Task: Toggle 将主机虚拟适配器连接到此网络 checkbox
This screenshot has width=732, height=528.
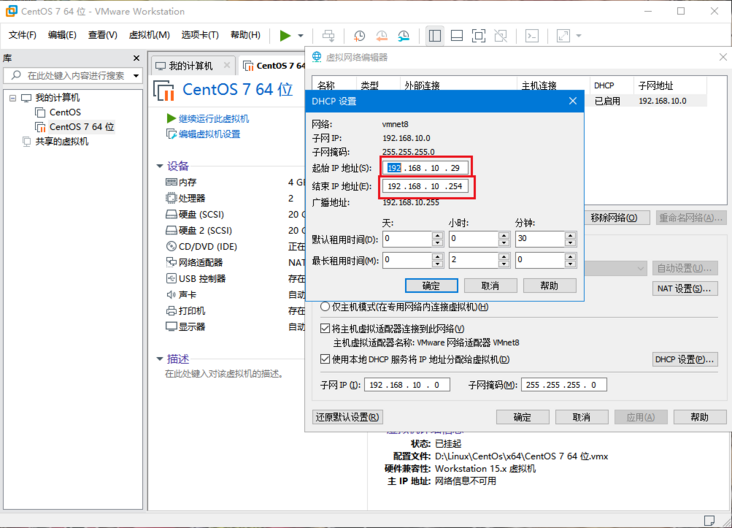Action: point(325,328)
